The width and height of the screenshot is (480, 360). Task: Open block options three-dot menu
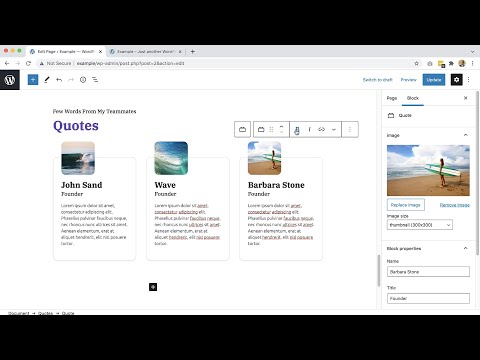(350, 129)
